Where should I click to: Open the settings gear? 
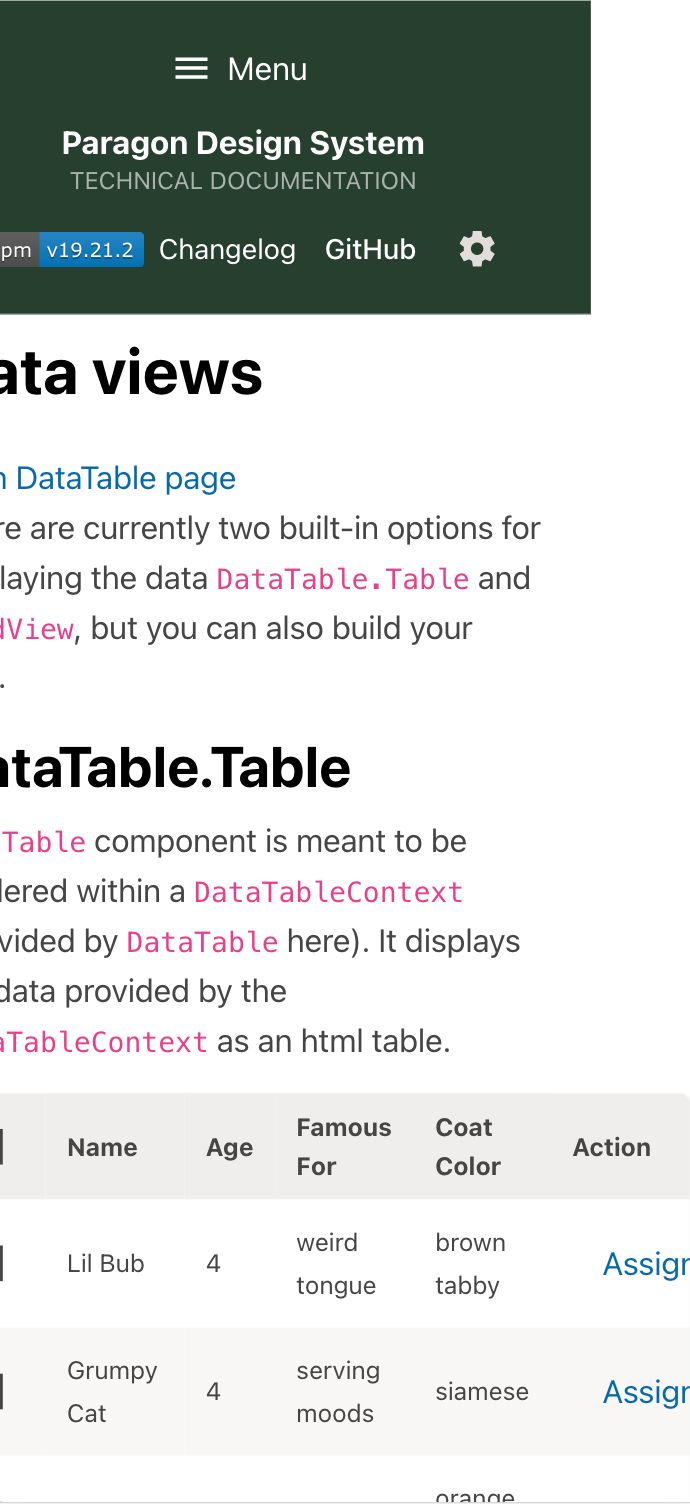coord(477,248)
